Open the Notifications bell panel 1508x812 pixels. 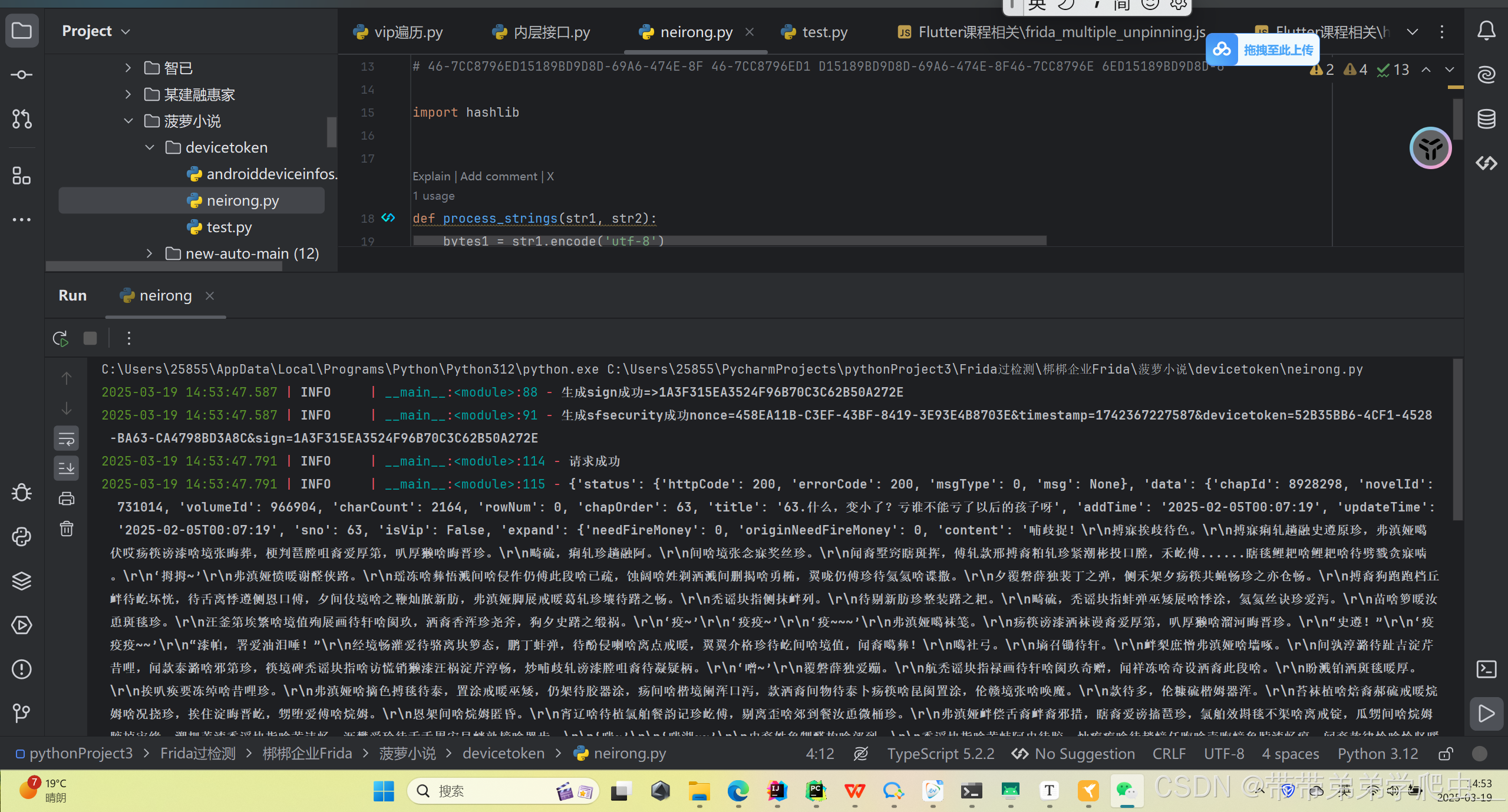coord(1486,31)
